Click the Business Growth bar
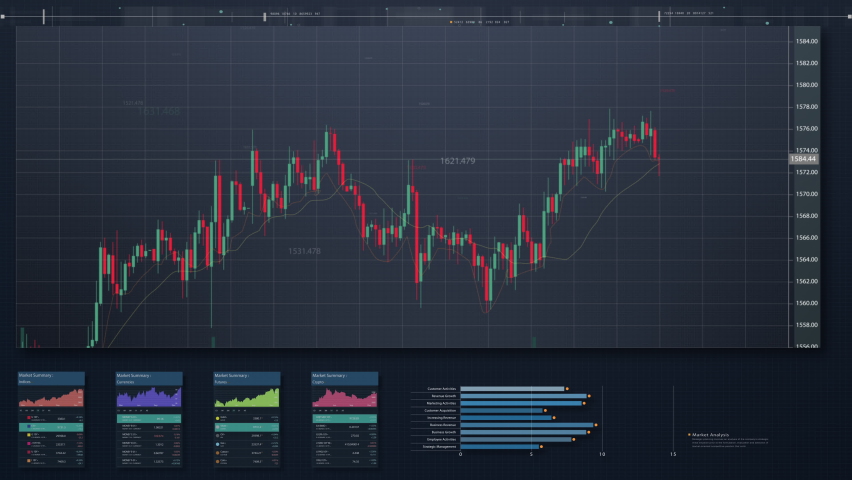The width and height of the screenshot is (852, 480). point(523,432)
